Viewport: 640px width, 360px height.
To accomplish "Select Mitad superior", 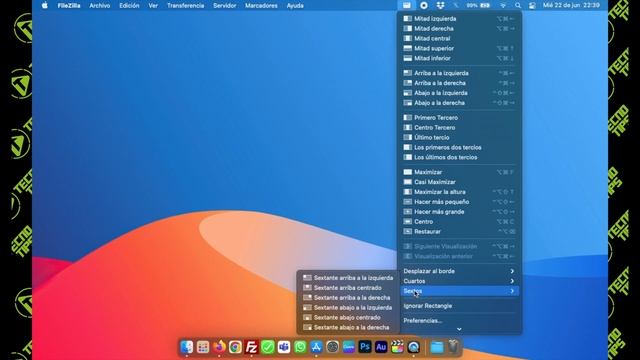I will coord(459,48).
